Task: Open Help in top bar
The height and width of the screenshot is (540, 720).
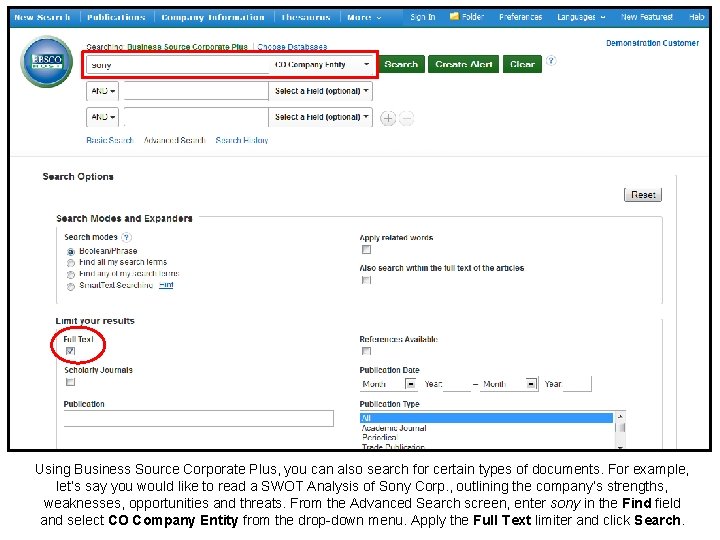Action: [696, 17]
